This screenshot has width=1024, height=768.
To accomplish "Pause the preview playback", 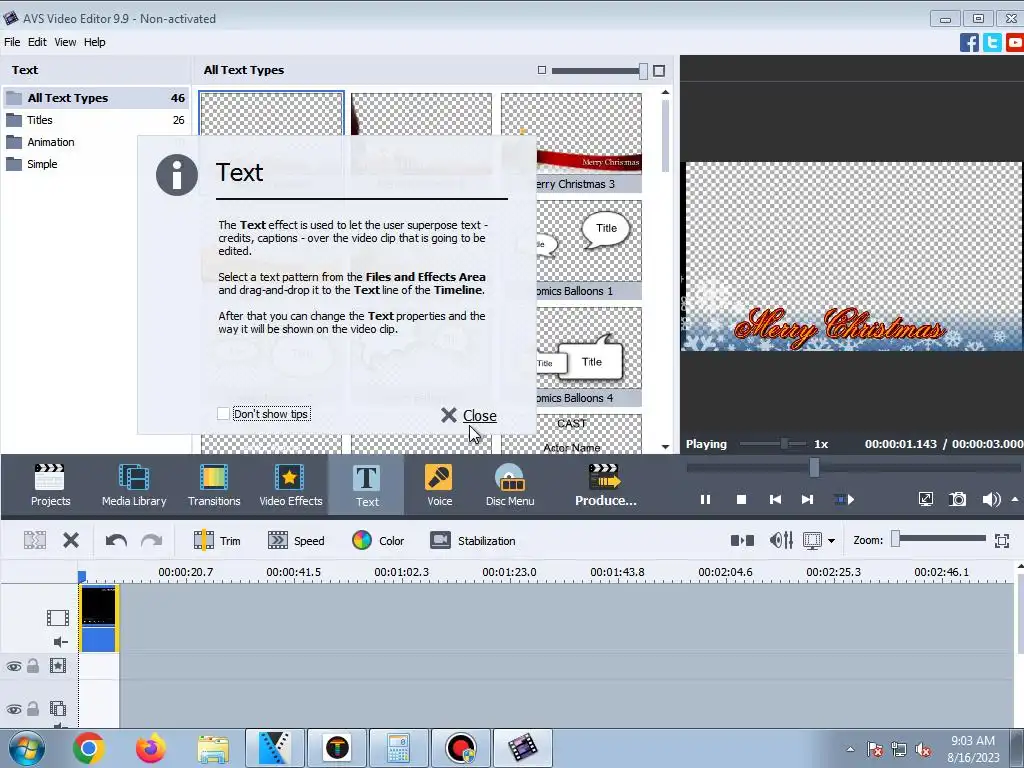I will [x=705, y=500].
